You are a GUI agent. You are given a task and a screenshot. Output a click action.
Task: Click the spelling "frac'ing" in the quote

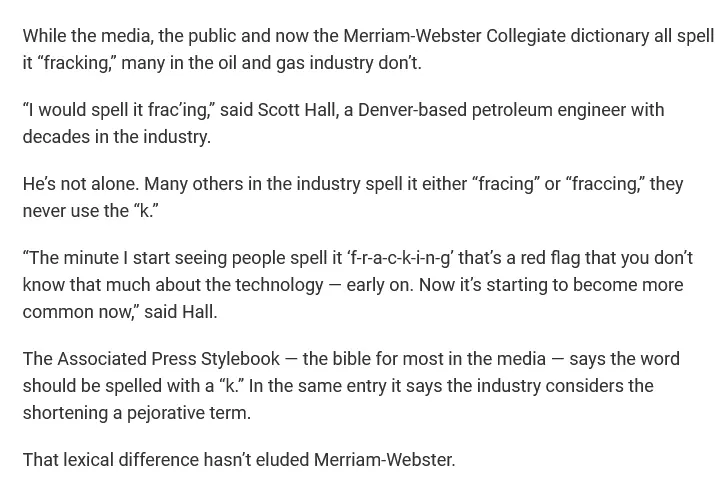(172, 110)
